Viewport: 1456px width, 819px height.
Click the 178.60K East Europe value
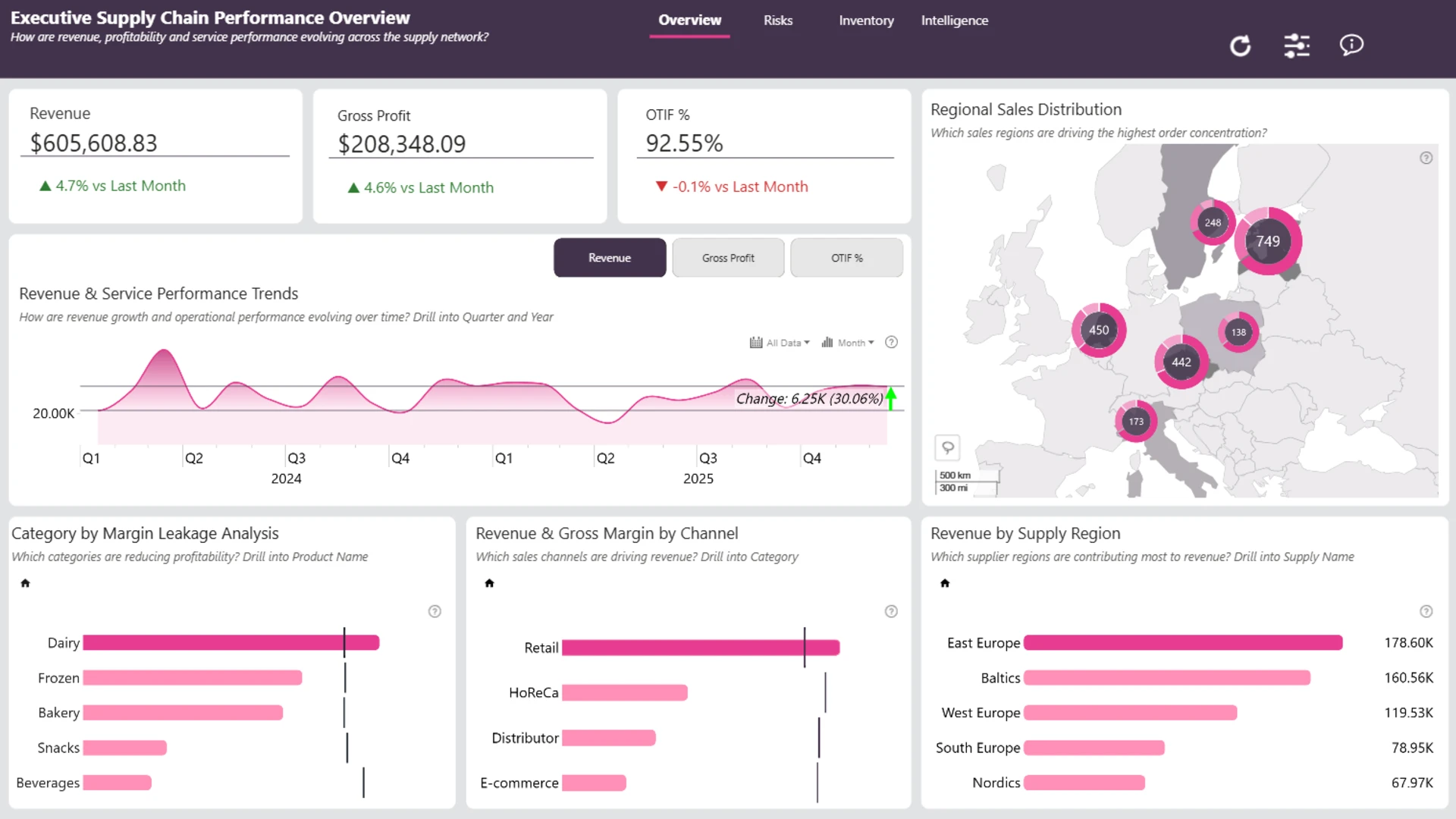(1409, 643)
